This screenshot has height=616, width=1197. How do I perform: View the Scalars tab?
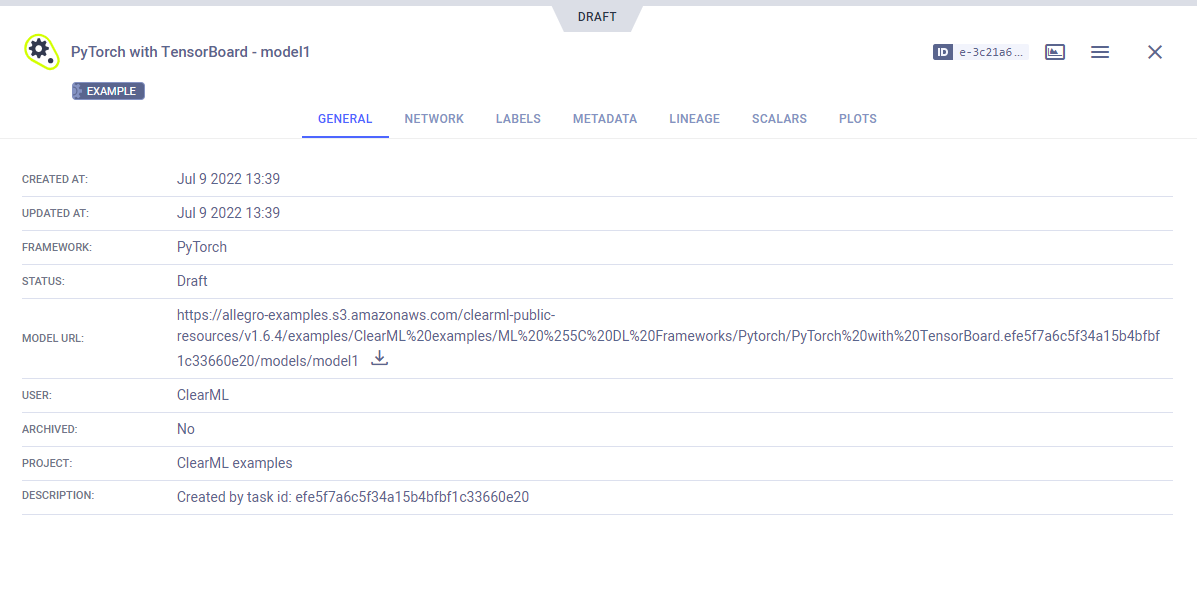[x=779, y=119]
